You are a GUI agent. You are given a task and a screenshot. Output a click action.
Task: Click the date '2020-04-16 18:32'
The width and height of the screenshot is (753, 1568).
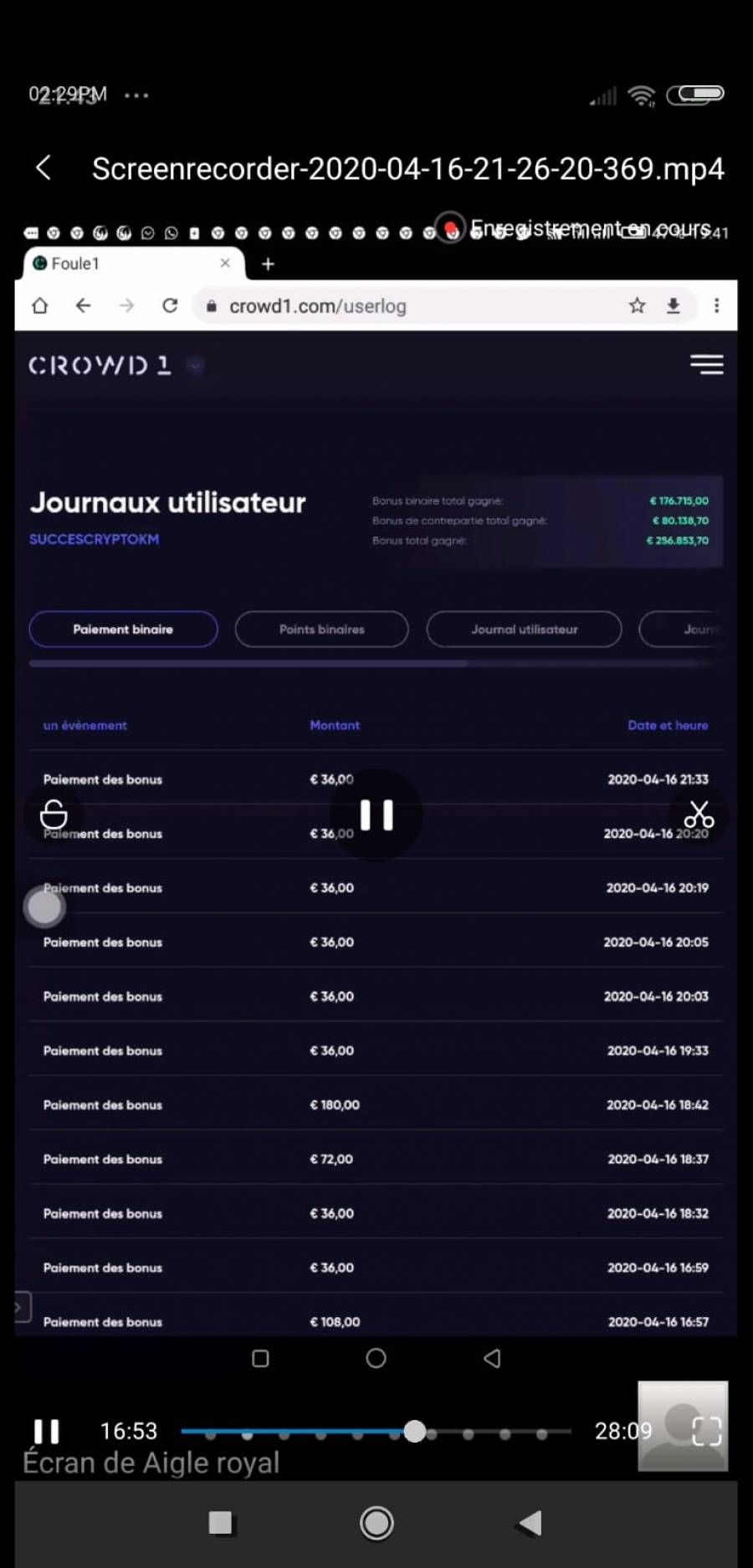click(x=658, y=1213)
